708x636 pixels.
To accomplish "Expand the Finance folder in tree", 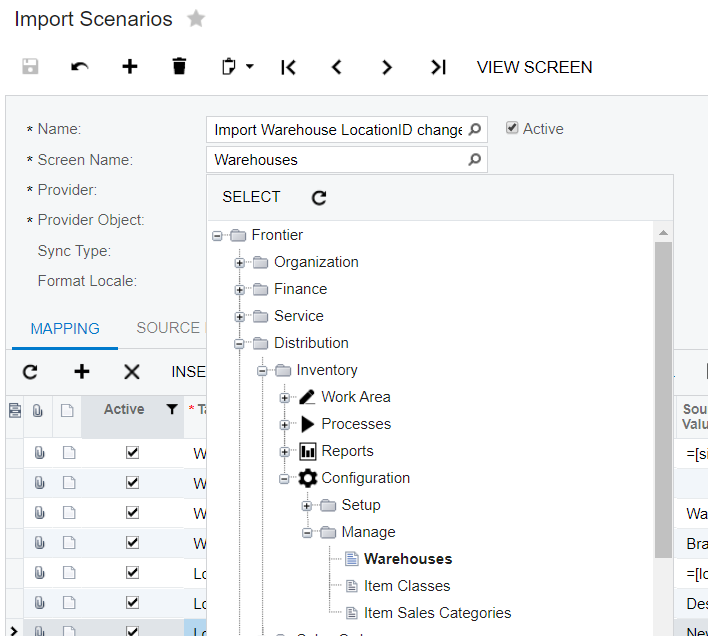I will coord(240,290).
